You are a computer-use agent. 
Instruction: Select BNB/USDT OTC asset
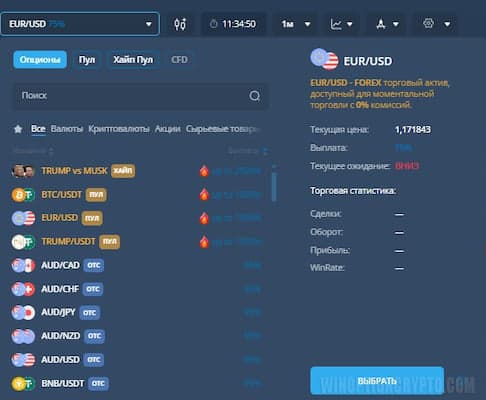tap(140, 384)
